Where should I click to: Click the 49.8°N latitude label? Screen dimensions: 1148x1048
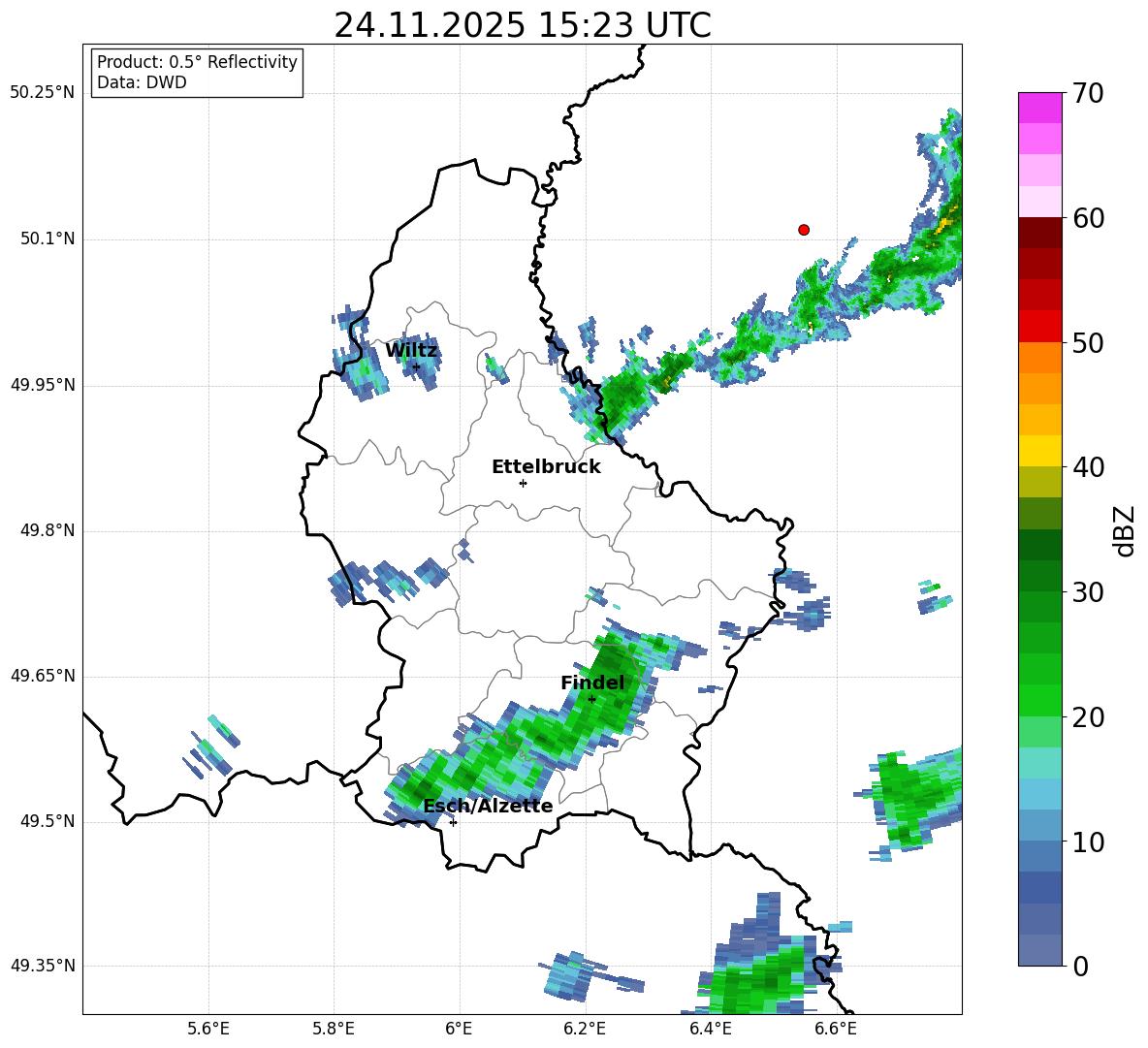coord(48,530)
